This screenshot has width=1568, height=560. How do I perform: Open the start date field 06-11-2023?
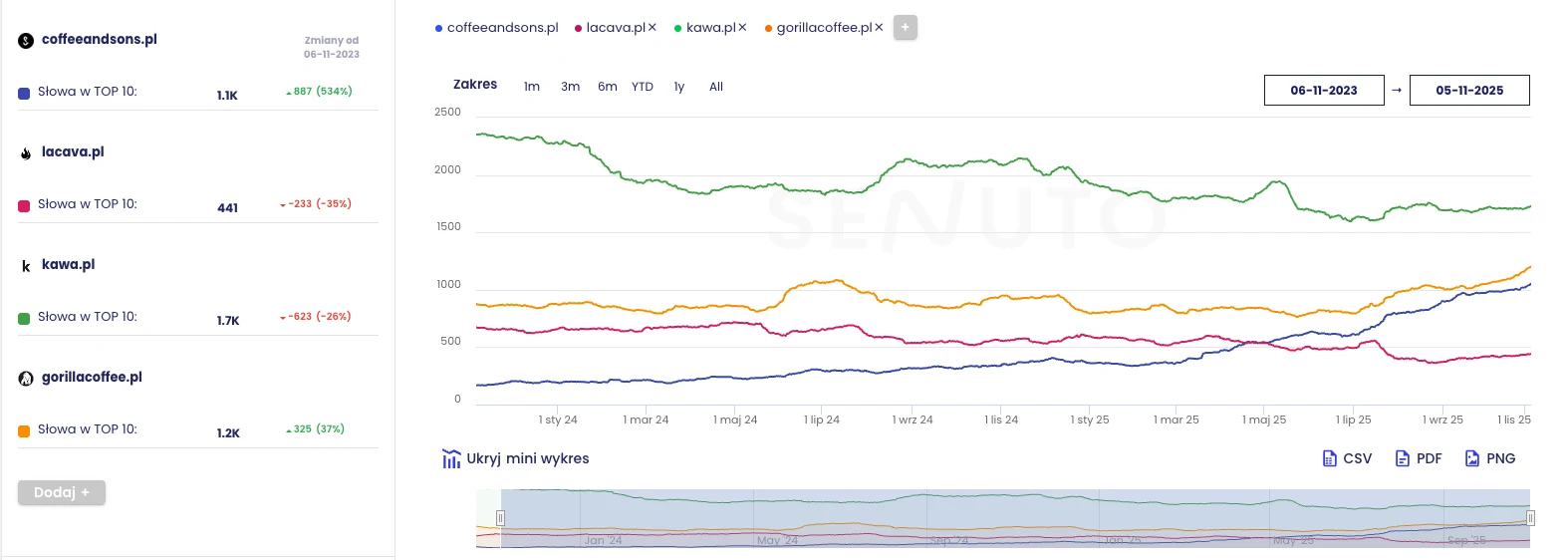1324,90
